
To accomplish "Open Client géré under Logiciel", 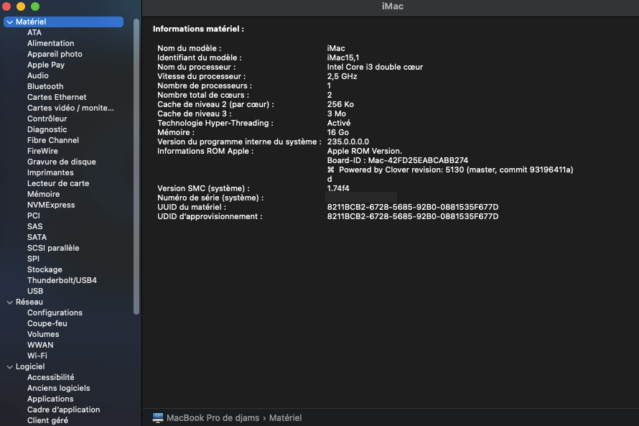I will (47, 421).
